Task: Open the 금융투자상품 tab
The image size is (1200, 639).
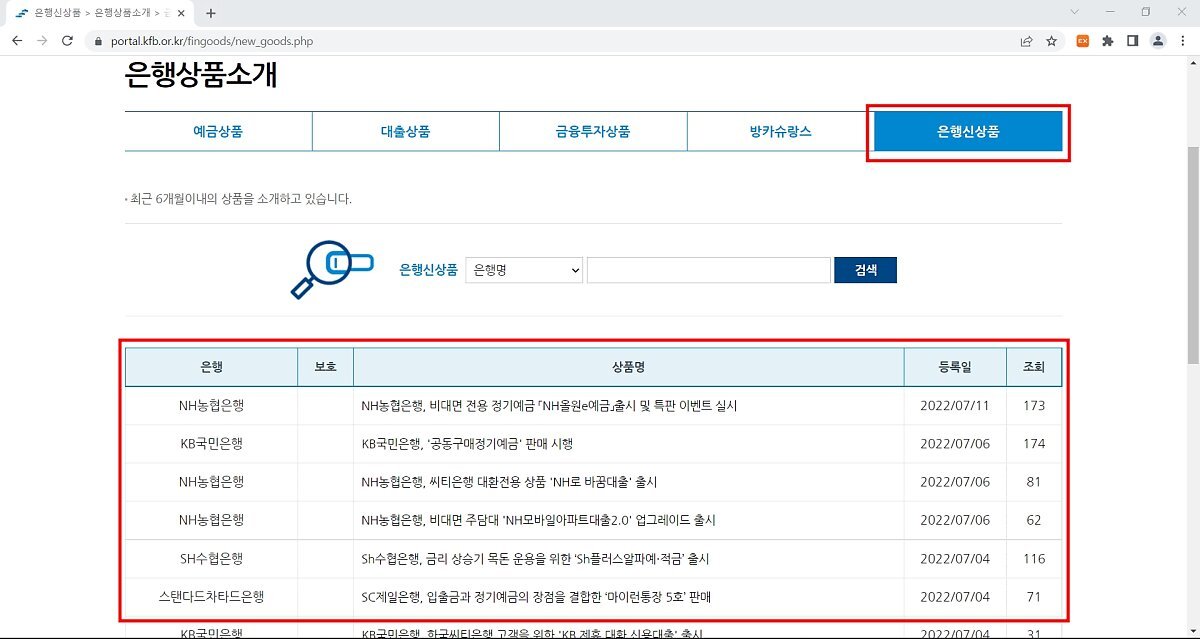Action: (x=593, y=131)
